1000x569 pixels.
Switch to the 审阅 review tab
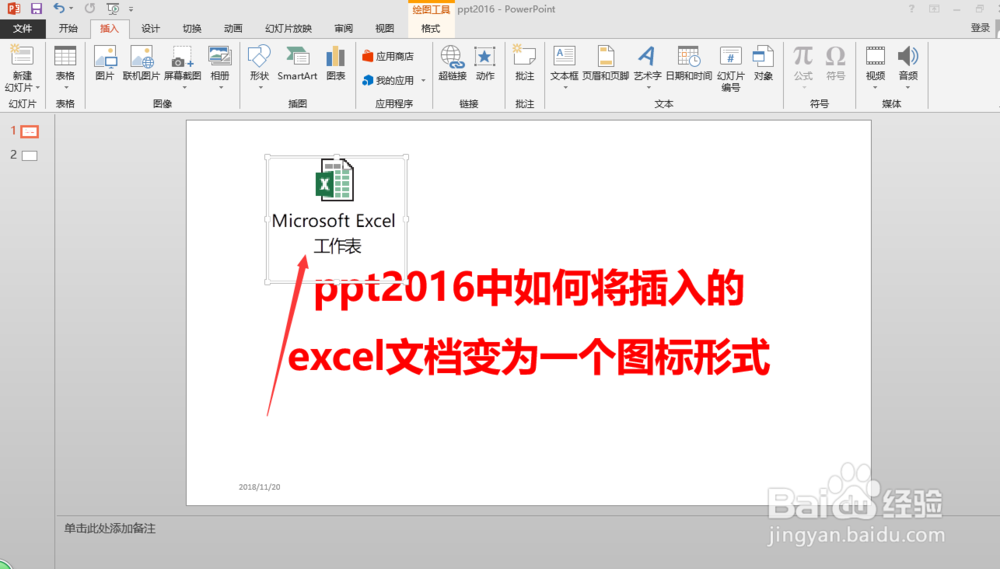343,28
